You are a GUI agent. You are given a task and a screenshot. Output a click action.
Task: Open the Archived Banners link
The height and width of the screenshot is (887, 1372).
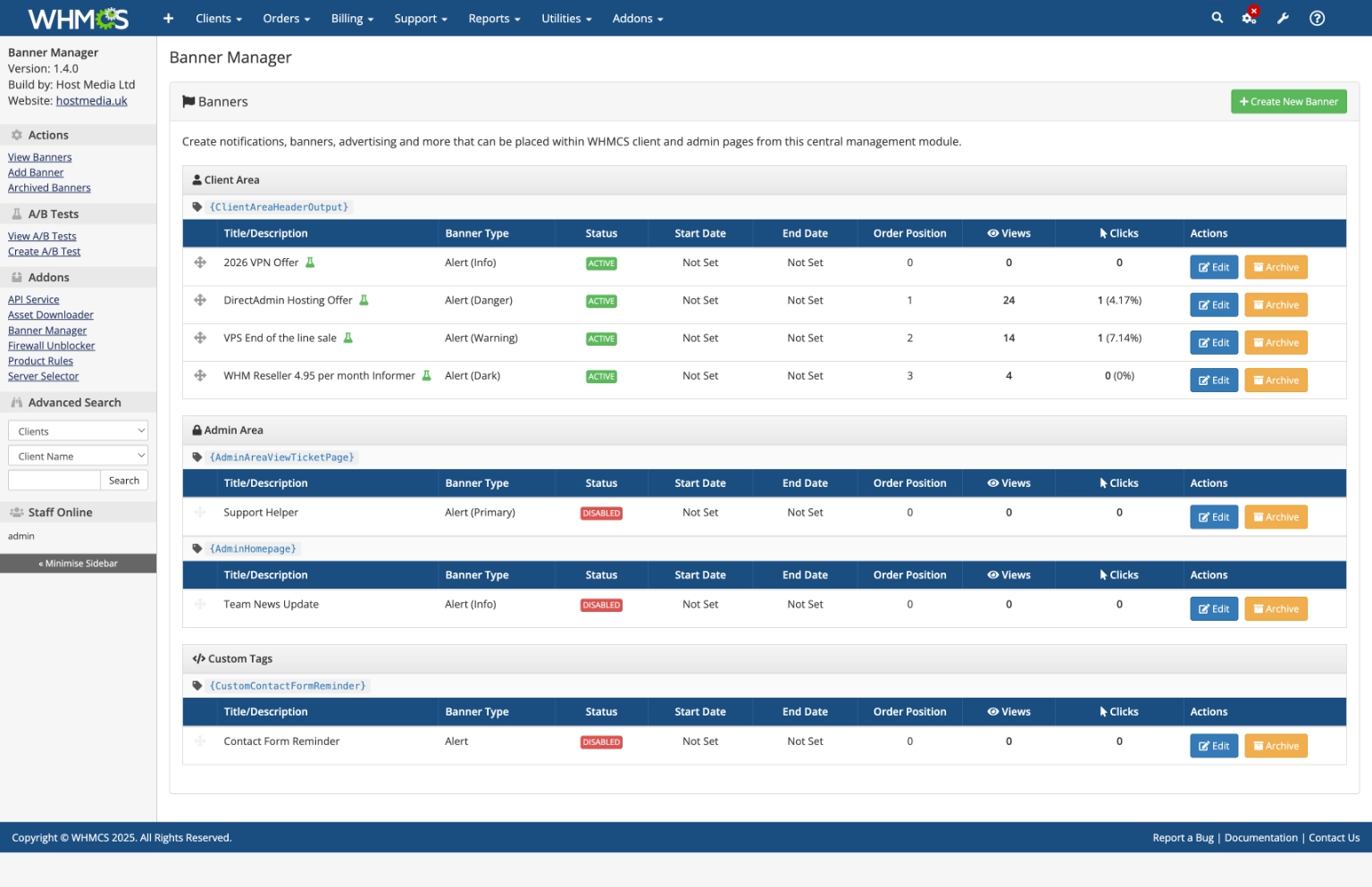click(x=49, y=188)
